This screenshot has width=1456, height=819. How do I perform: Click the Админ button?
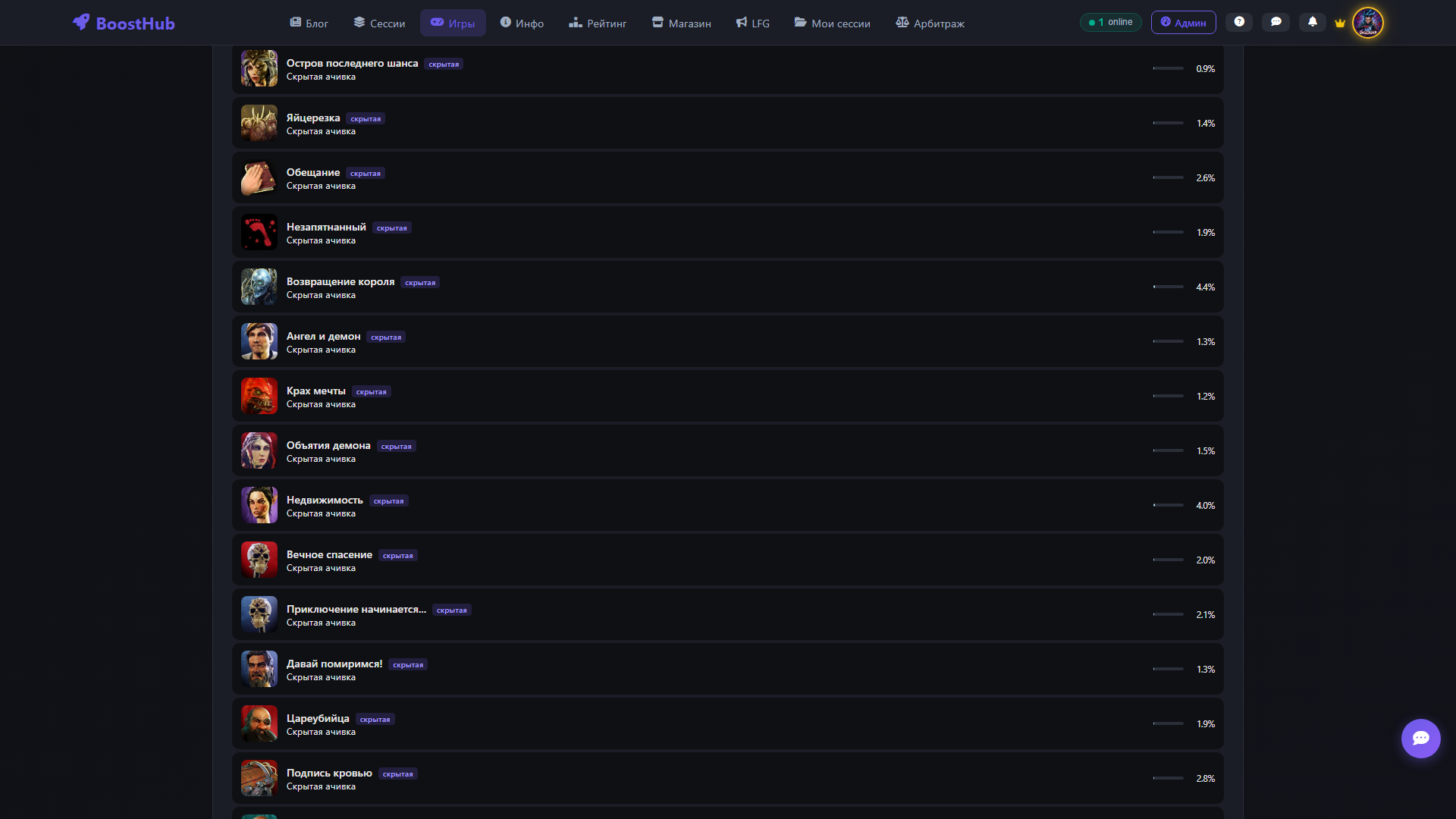tap(1183, 23)
